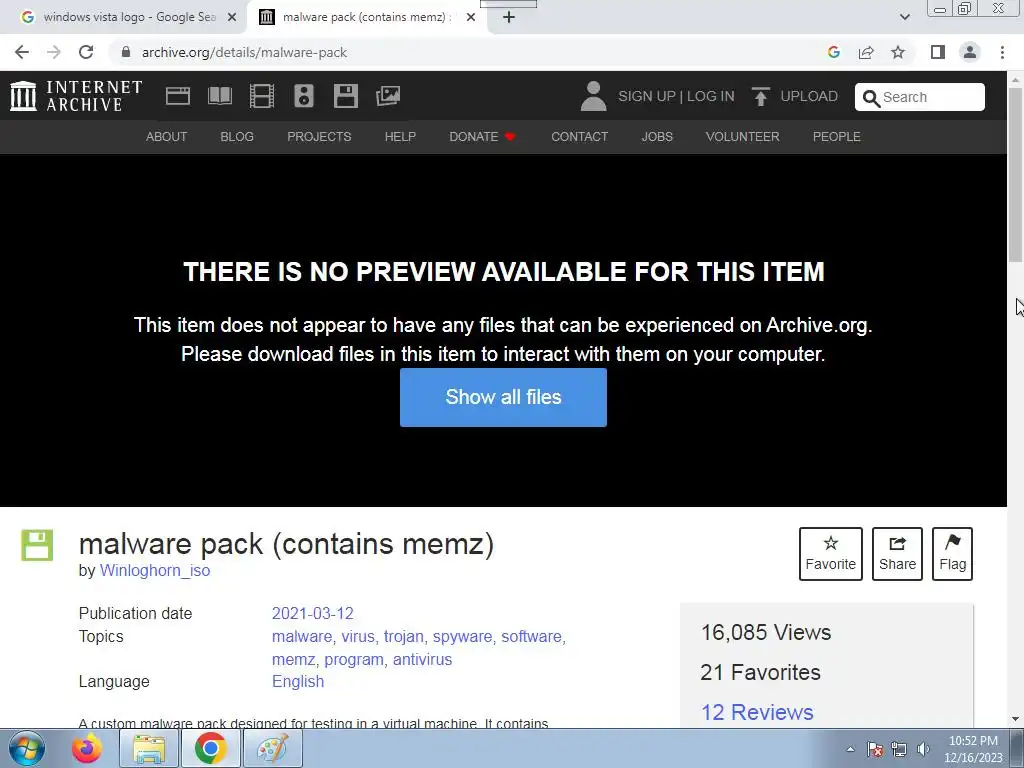Screen dimensions: 1024x768
Task: Reload the page
Action: [86, 52]
